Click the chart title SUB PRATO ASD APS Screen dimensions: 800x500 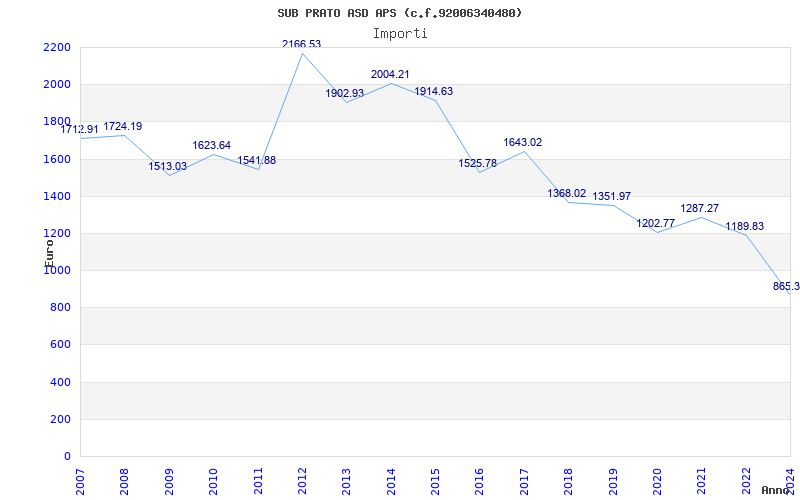400,13
